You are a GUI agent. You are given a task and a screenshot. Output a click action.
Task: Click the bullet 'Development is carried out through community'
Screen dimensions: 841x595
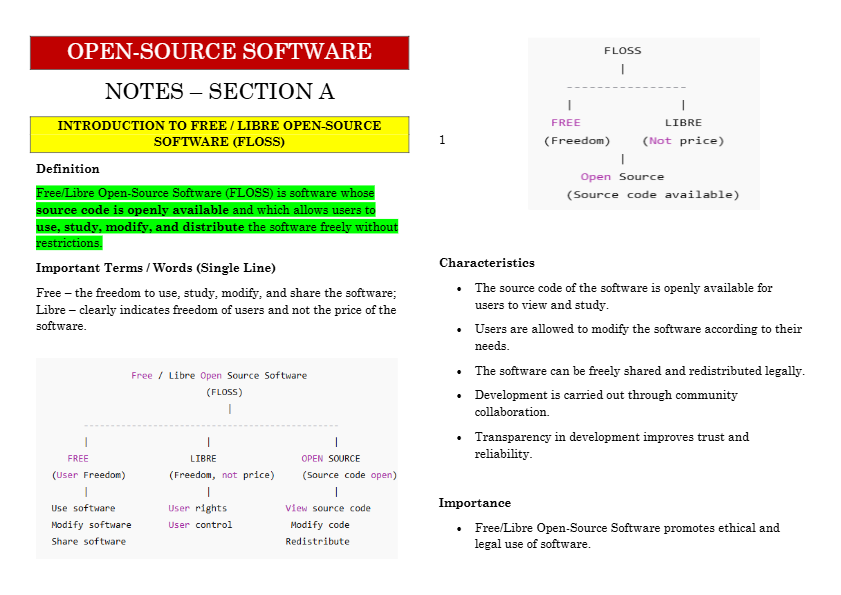tap(606, 403)
